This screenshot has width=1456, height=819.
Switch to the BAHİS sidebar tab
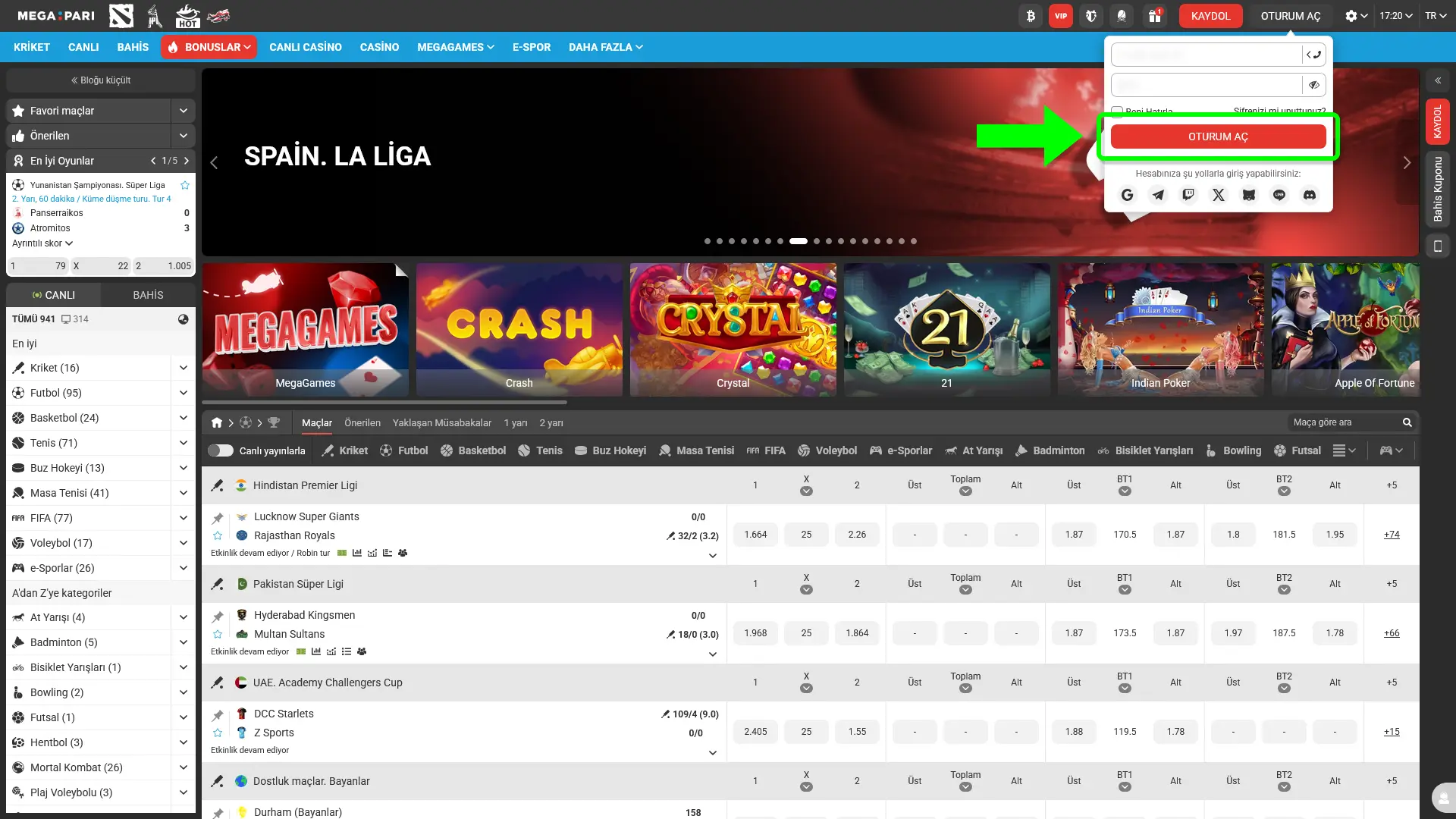148,295
